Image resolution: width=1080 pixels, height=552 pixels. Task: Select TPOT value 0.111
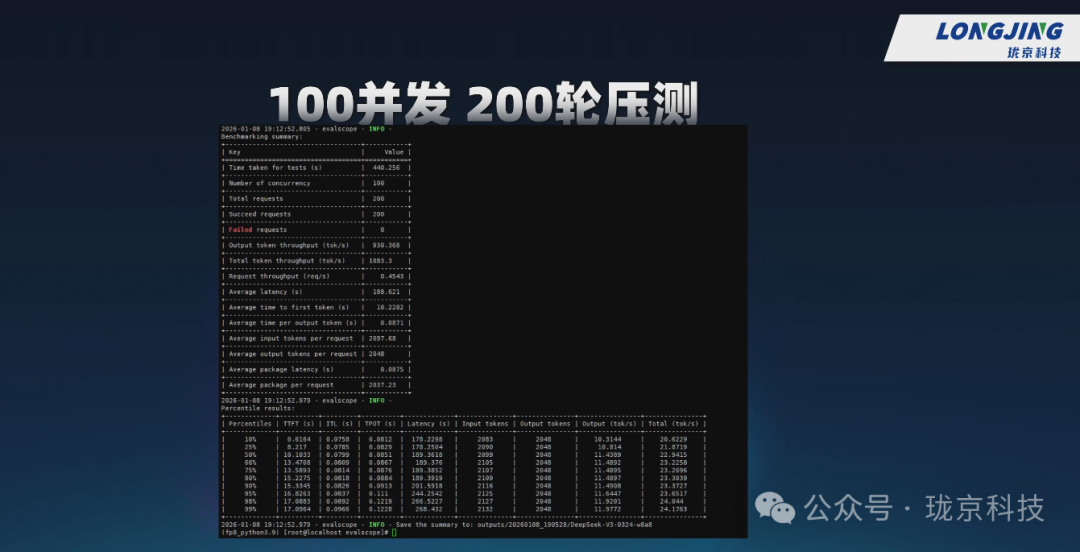377,493
